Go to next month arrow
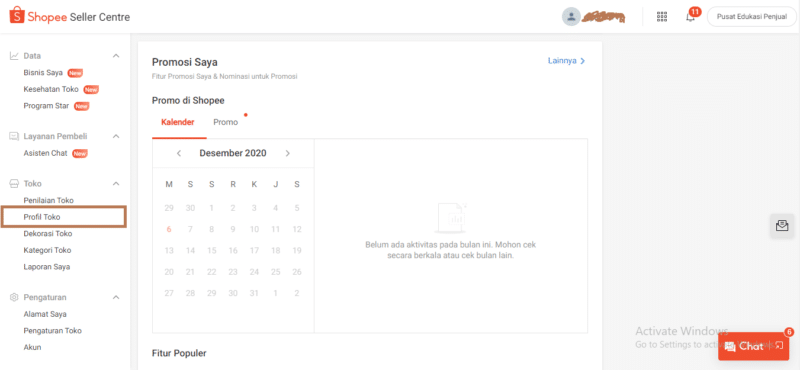 click(x=287, y=153)
